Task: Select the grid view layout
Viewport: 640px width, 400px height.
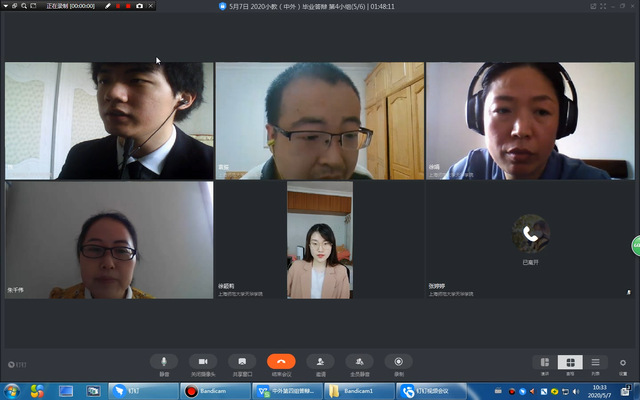Action: [570, 362]
